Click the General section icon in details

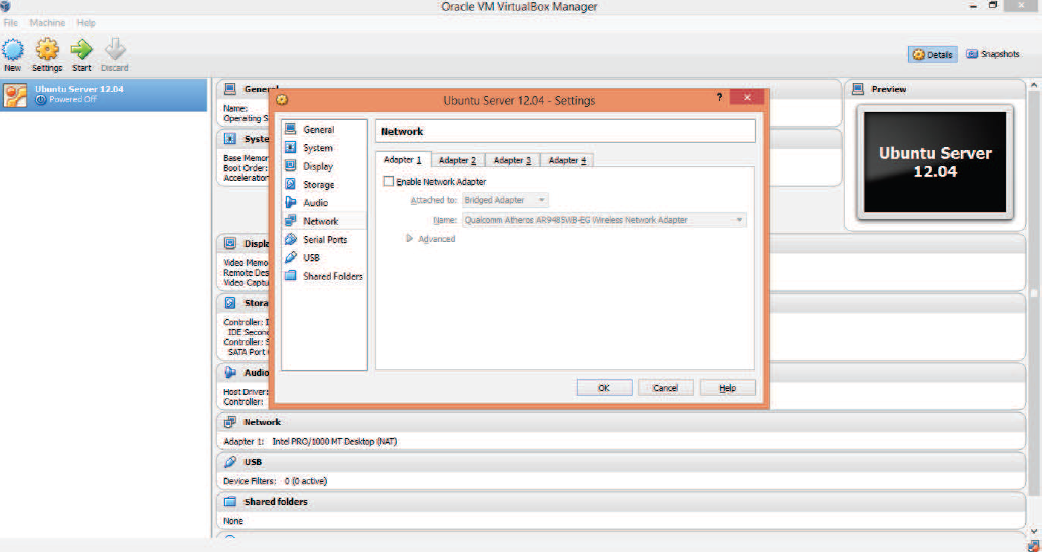tap(230, 89)
